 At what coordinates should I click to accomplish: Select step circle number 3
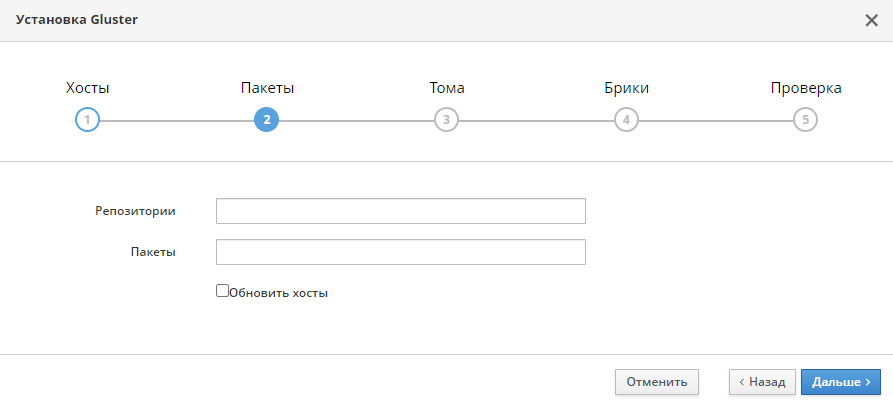point(446,120)
